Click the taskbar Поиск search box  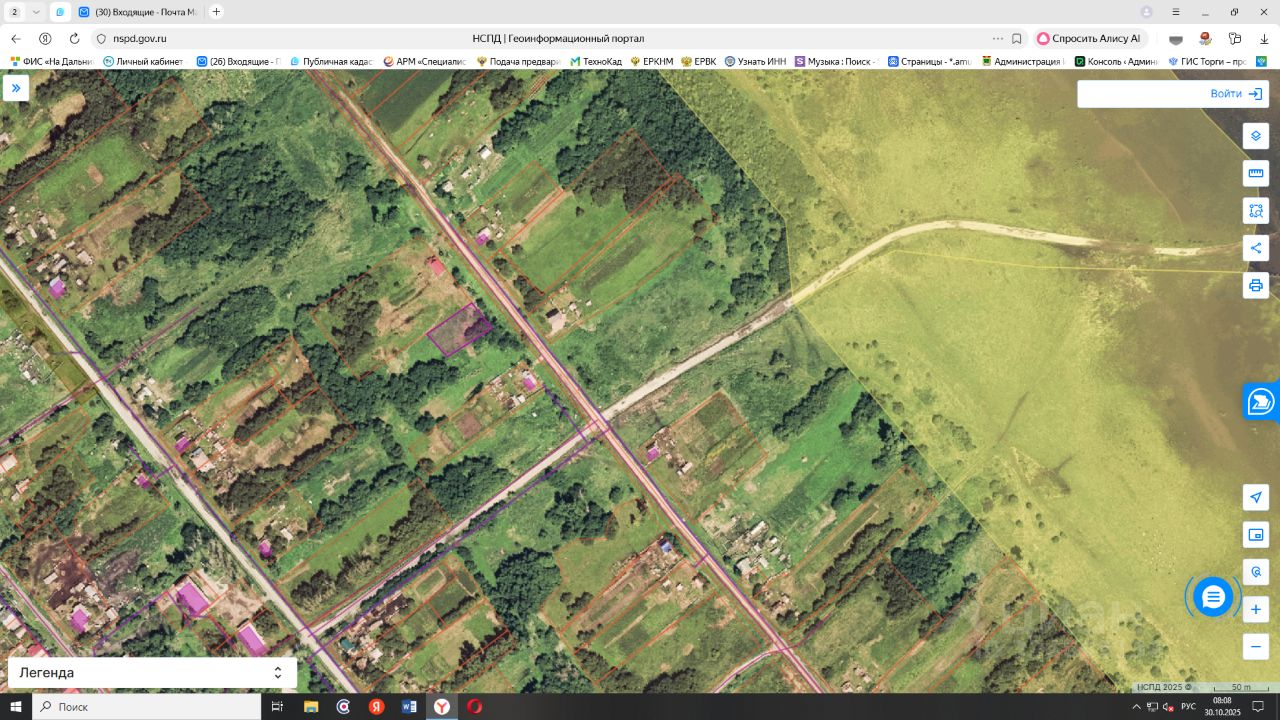(147, 706)
